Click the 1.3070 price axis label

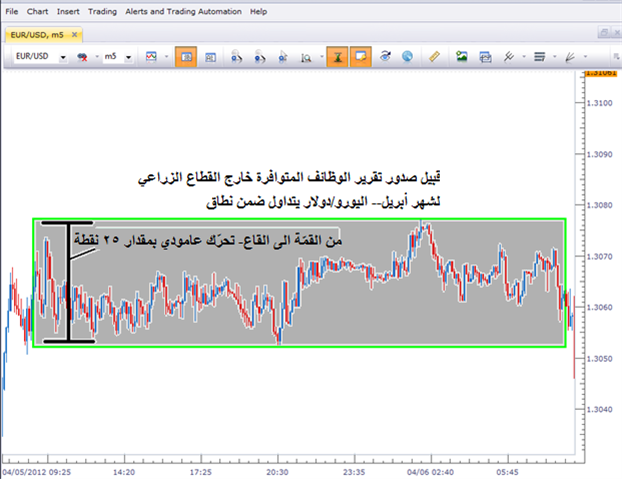(599, 257)
